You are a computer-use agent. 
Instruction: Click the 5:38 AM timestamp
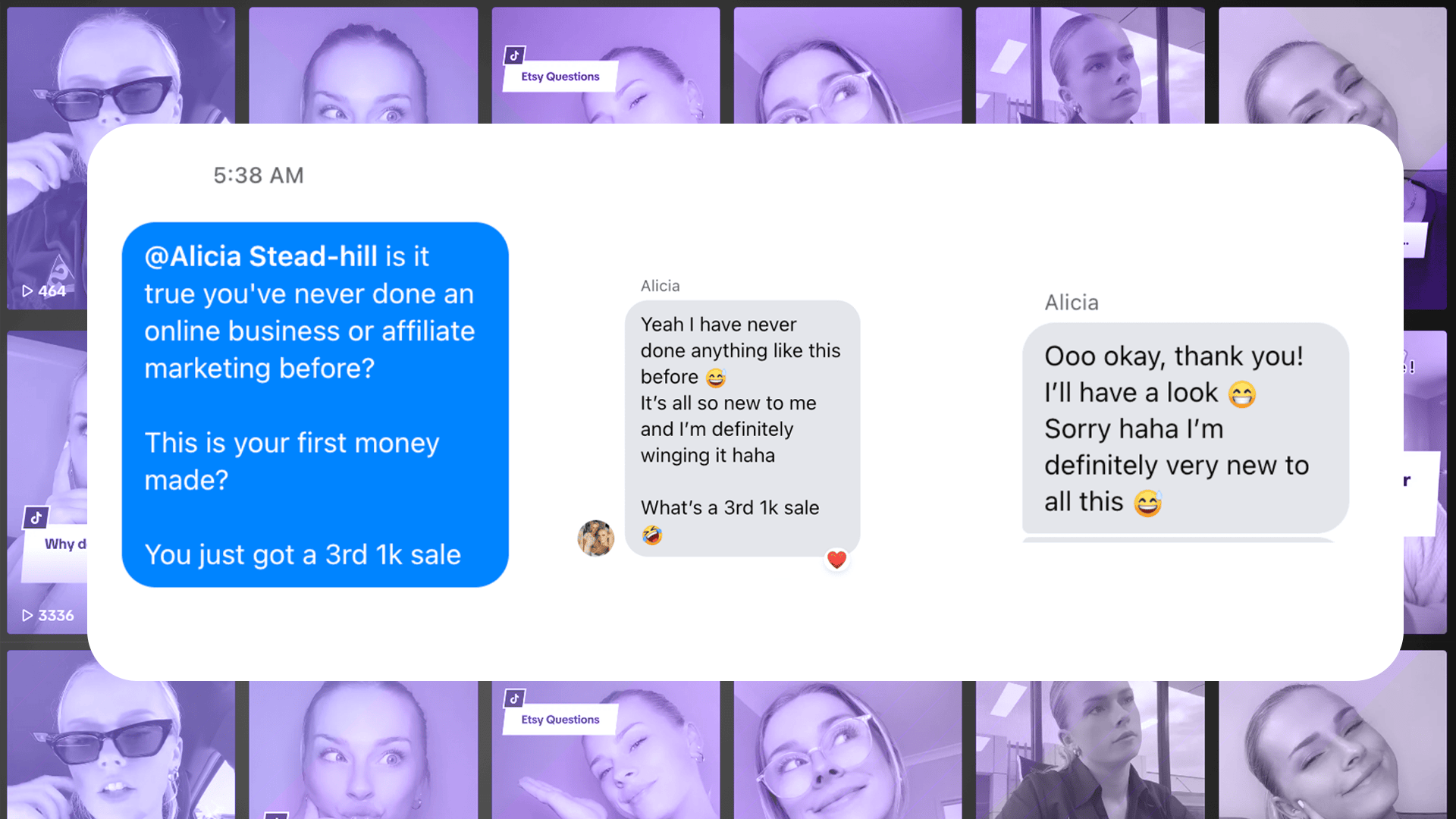(x=259, y=175)
